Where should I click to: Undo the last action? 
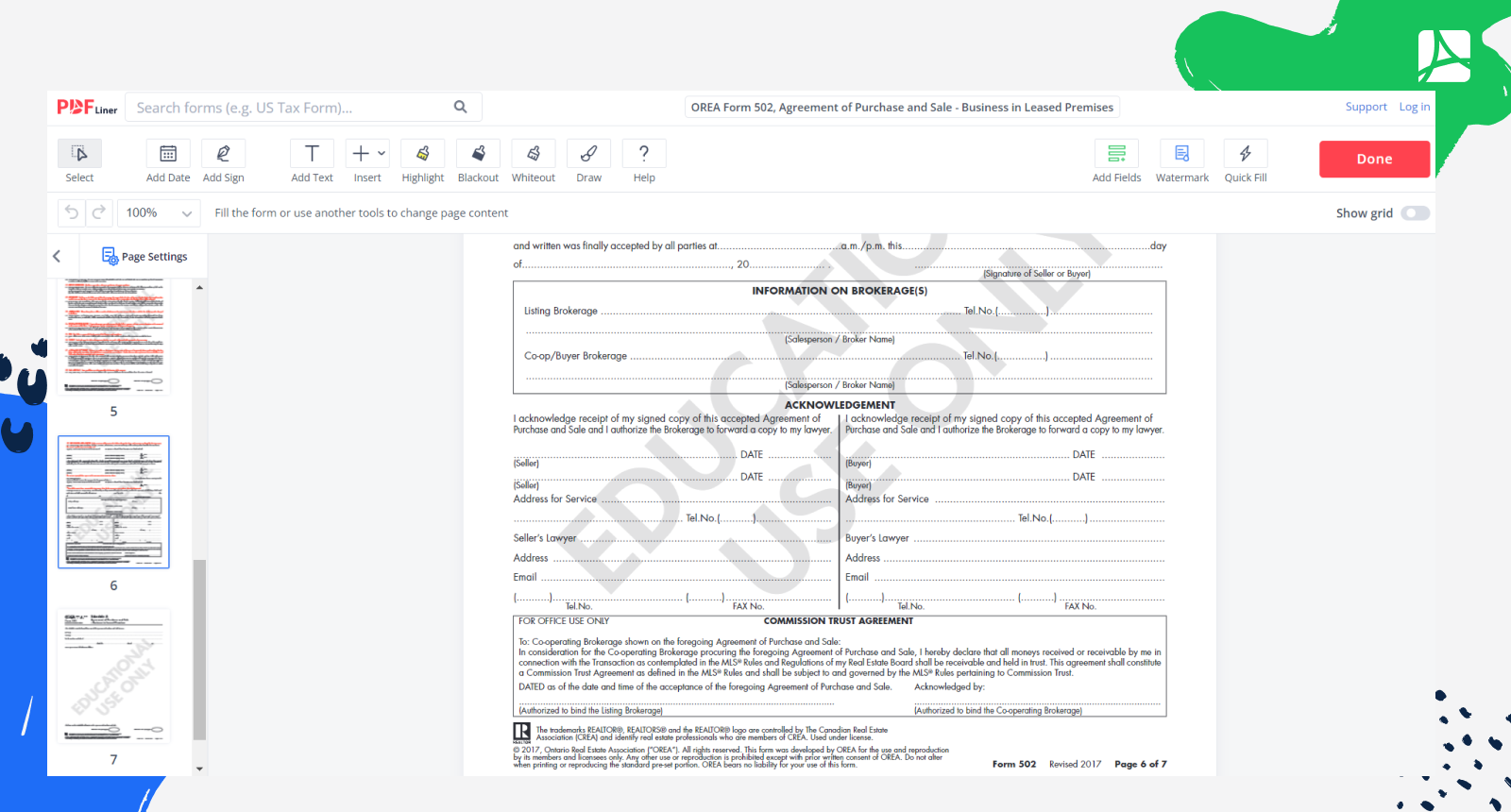click(72, 212)
